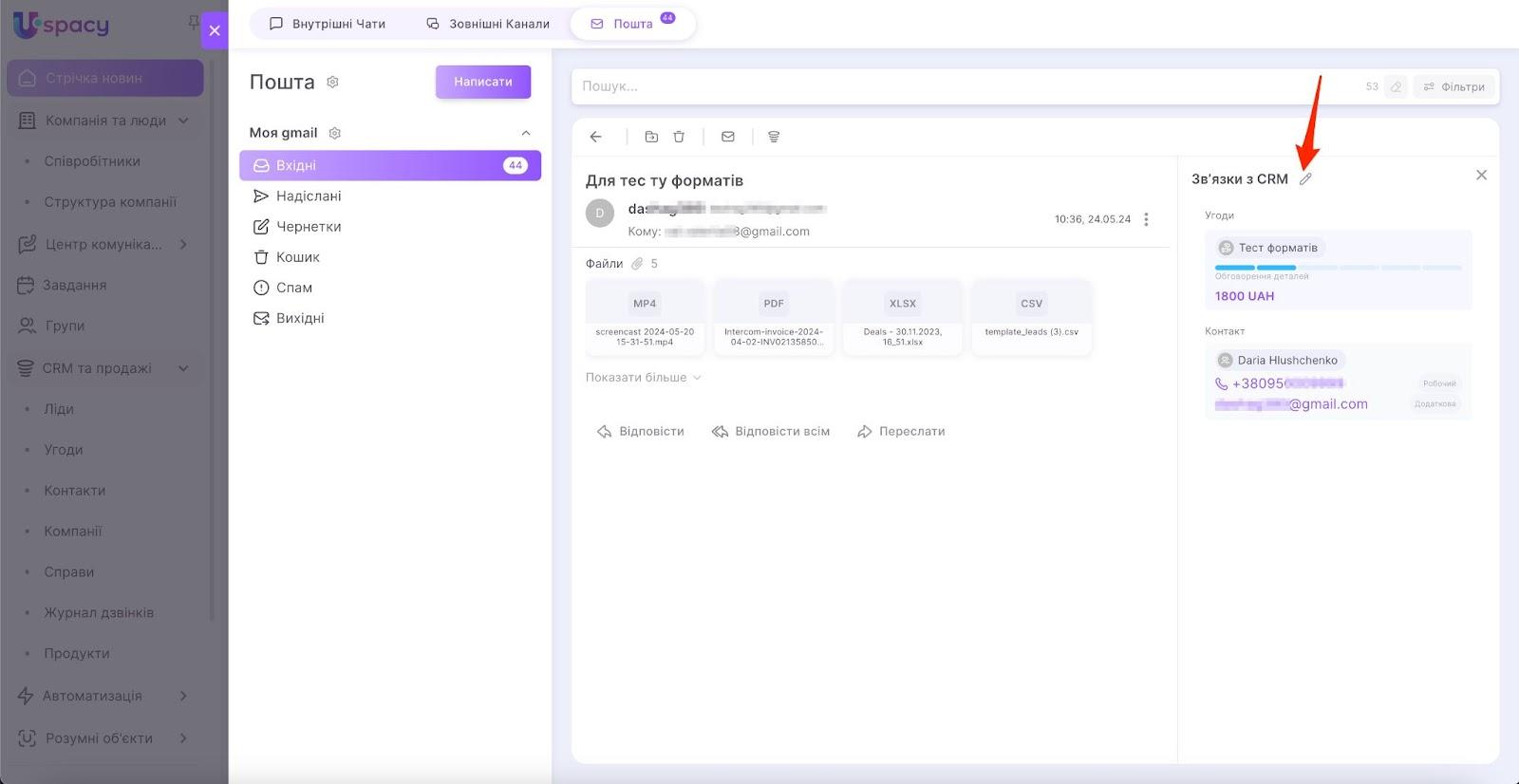Open the Фільтри options
Screen dimensions: 1519x784
coord(1453,86)
